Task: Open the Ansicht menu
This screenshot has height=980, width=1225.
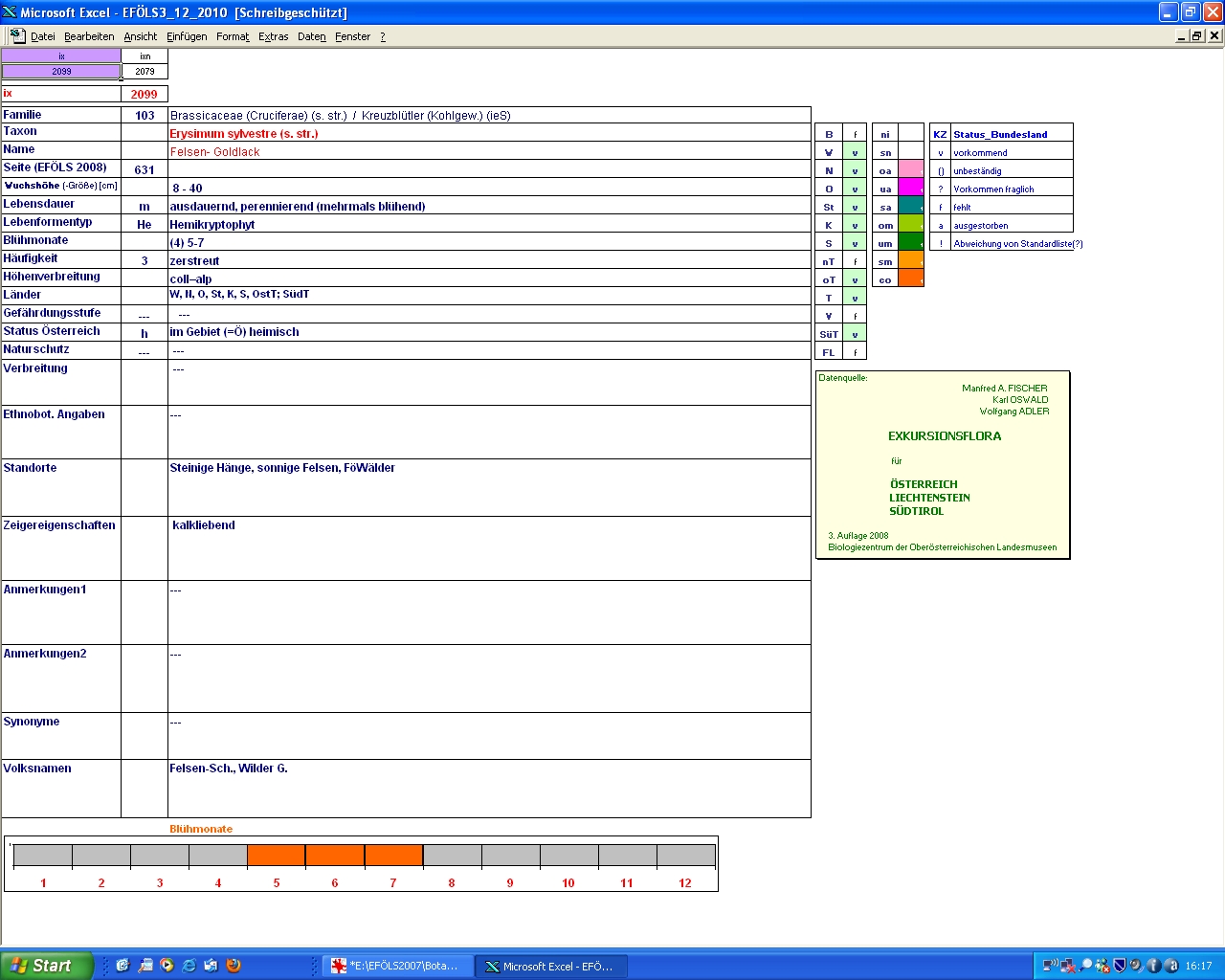Action: [x=141, y=36]
